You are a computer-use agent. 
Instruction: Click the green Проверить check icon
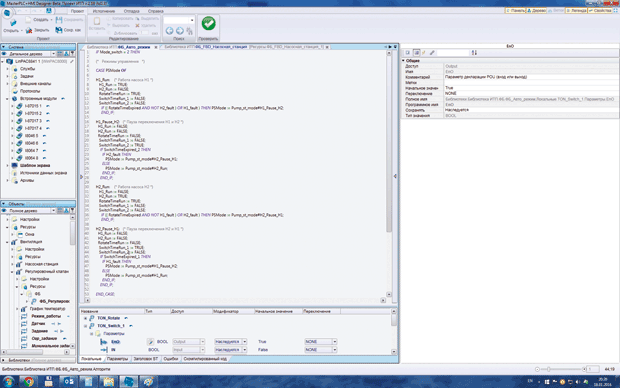[208, 24]
